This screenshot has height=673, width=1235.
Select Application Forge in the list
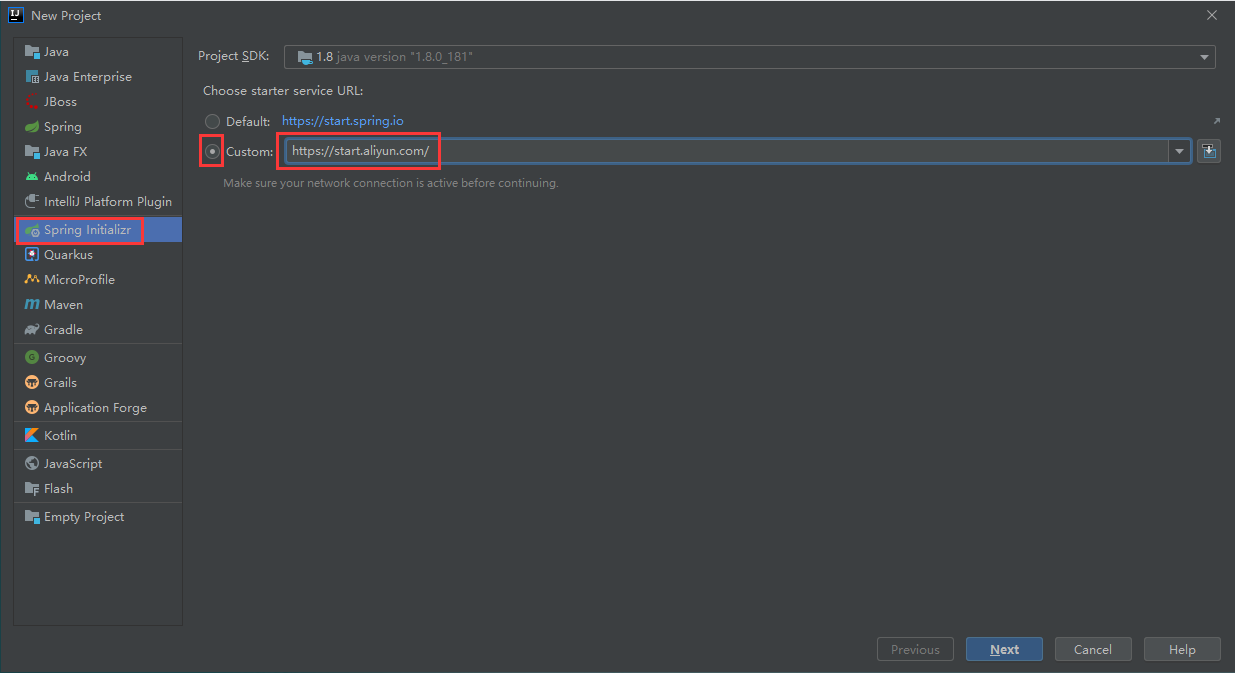98,408
